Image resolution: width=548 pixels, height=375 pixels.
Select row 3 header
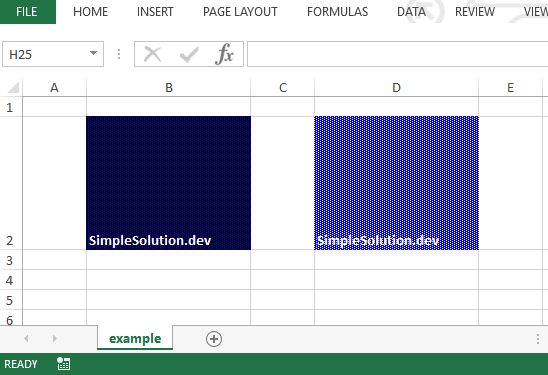point(10,260)
